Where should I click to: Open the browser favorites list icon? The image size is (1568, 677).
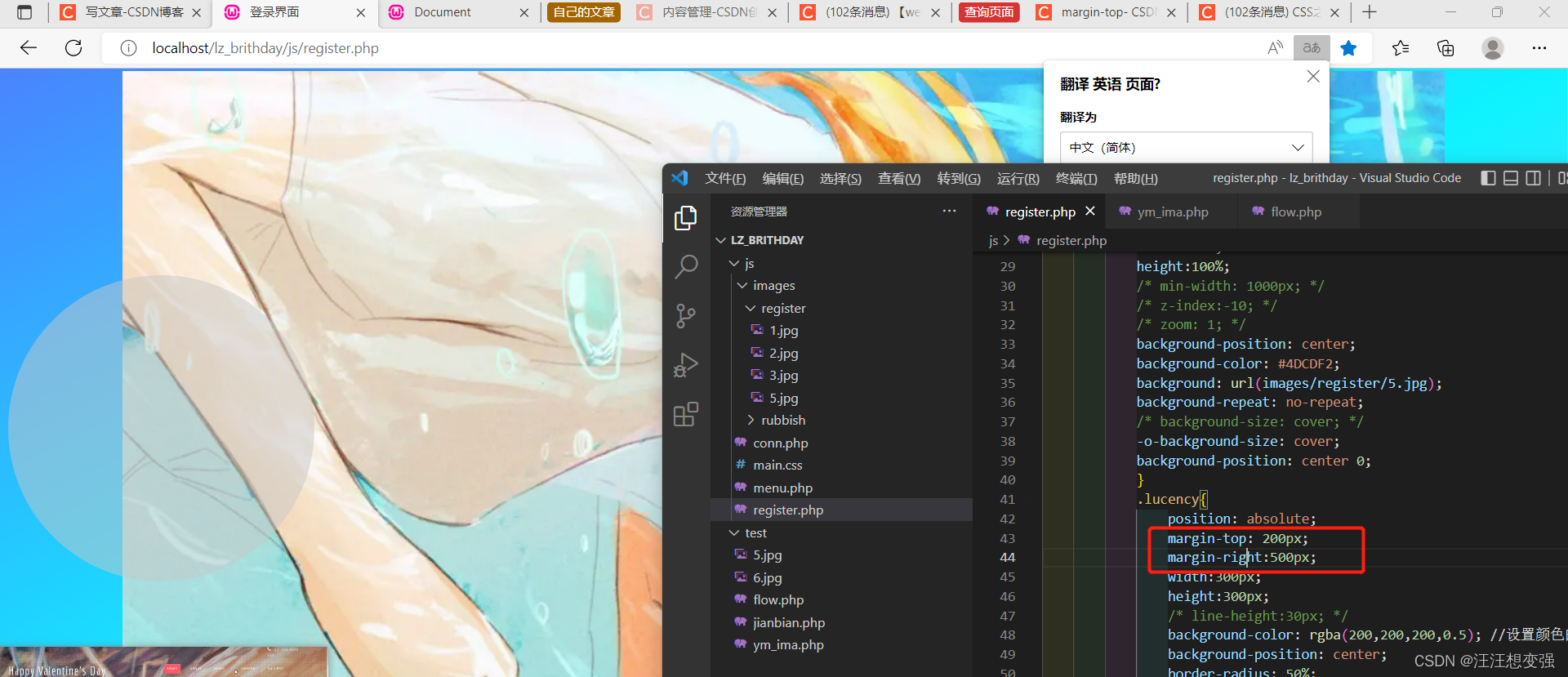(1401, 48)
